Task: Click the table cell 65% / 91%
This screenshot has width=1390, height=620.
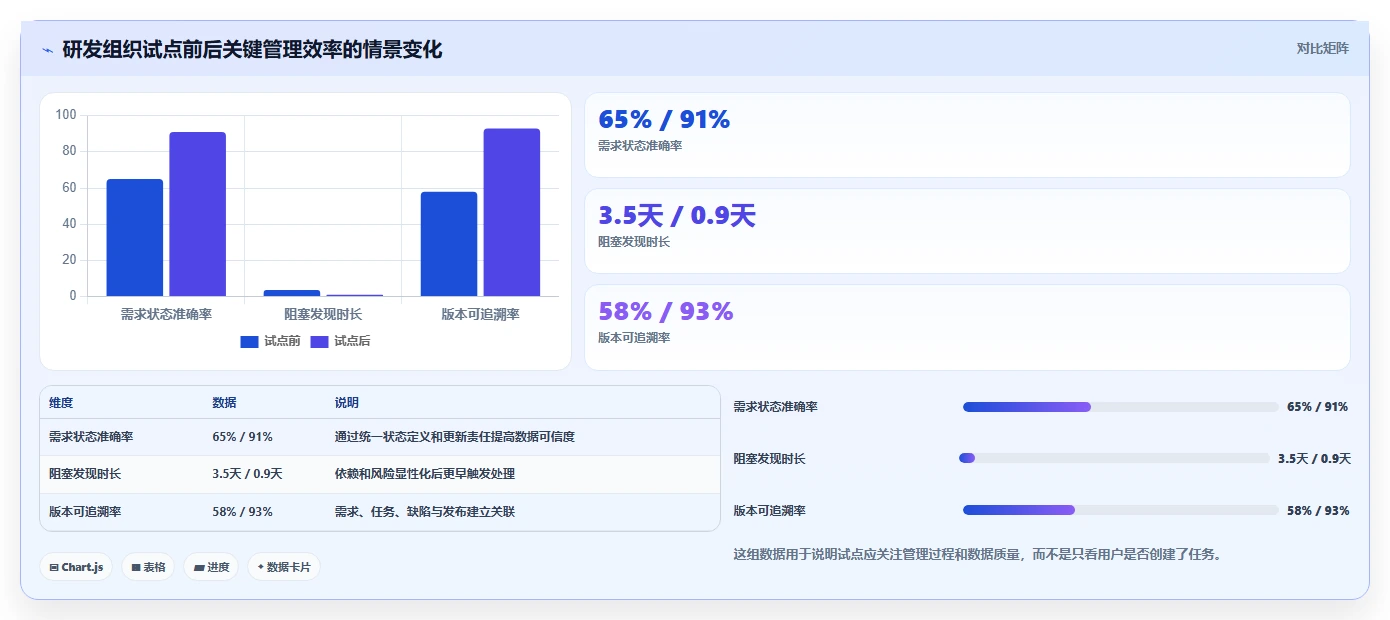Action: coord(242,437)
